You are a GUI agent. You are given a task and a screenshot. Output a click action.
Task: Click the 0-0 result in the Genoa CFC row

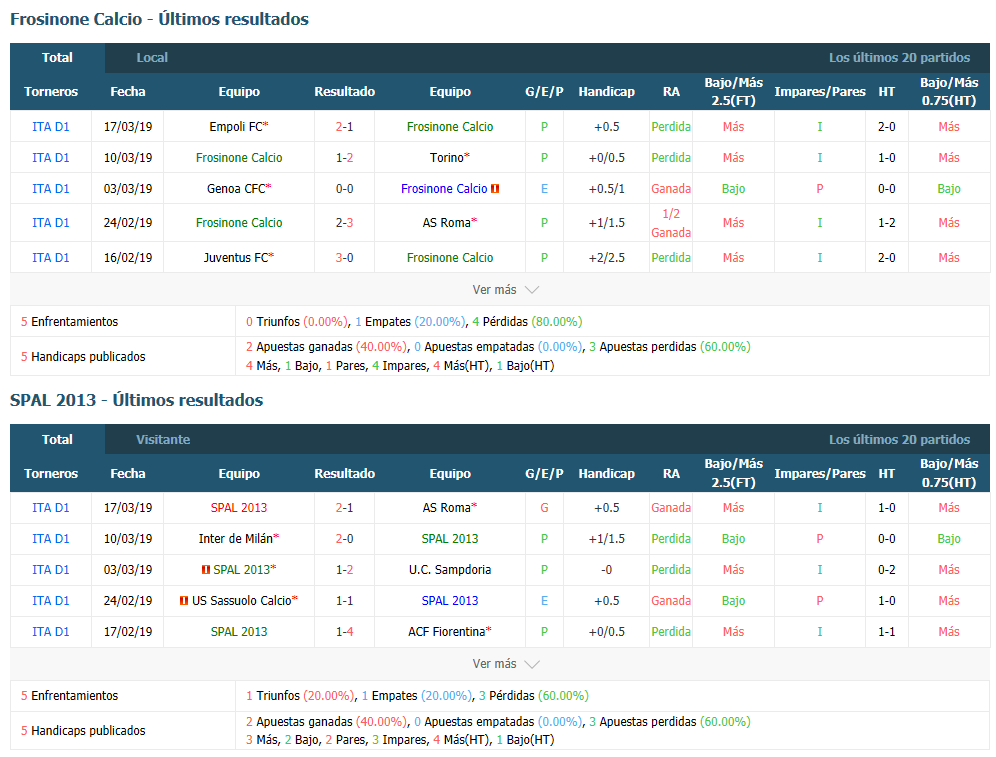(344, 189)
